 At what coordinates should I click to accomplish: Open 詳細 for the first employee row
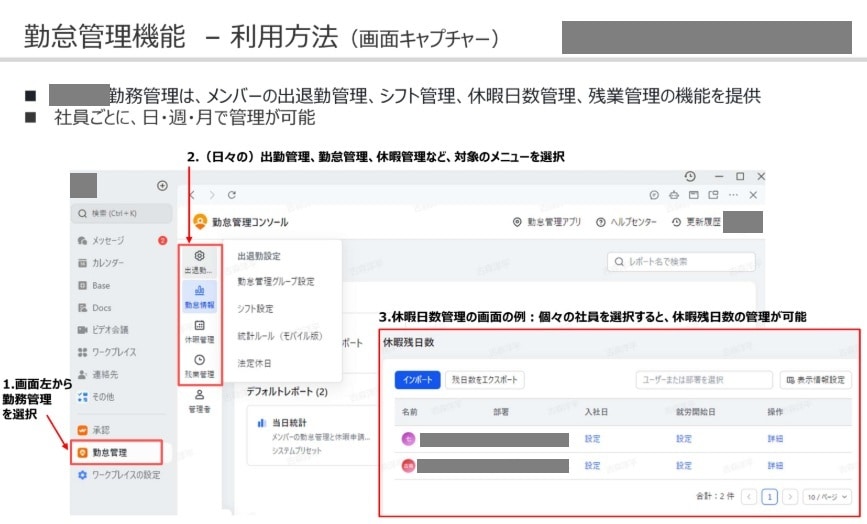pyautogui.click(x=775, y=438)
